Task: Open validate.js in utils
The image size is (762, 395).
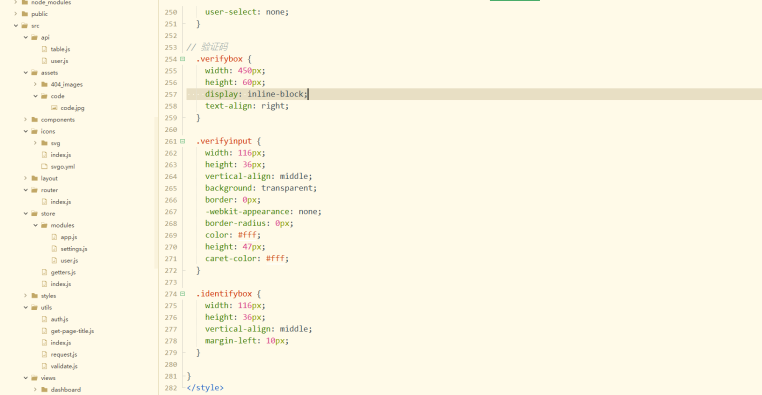Action: click(x=64, y=366)
